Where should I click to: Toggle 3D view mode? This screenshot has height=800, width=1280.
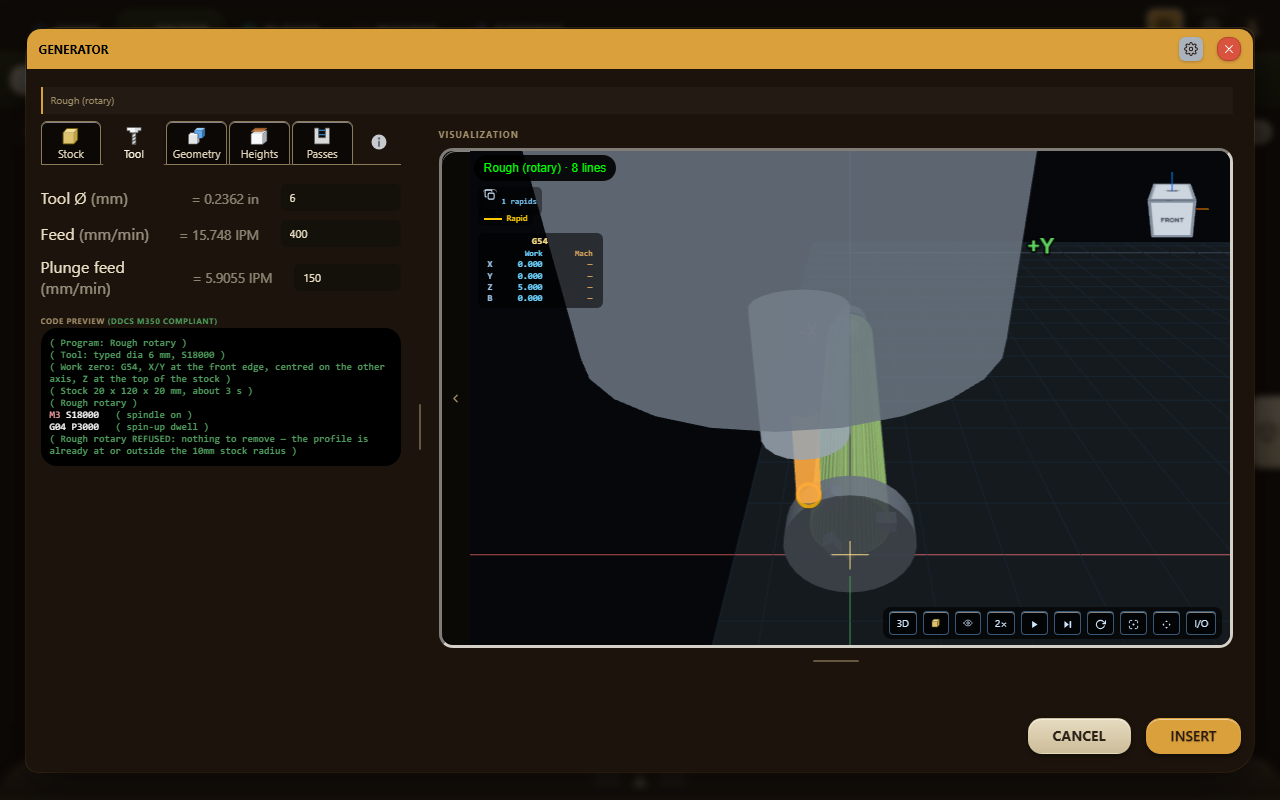click(902, 623)
